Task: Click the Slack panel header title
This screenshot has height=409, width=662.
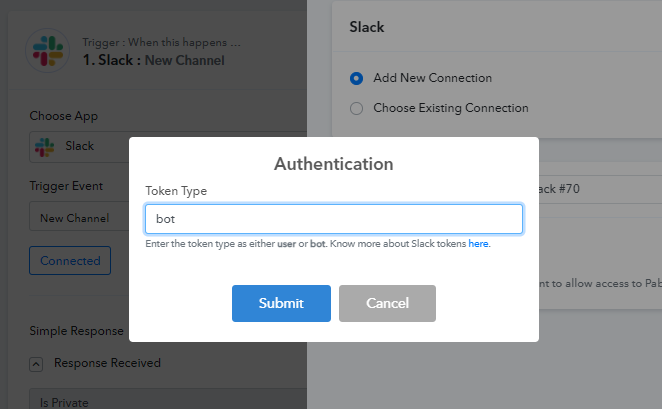Action: (367, 27)
